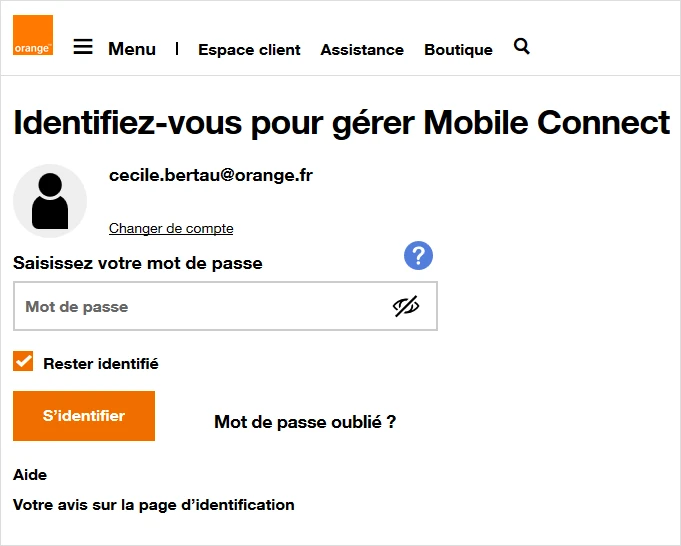Open the hamburger menu icon

coord(83,47)
